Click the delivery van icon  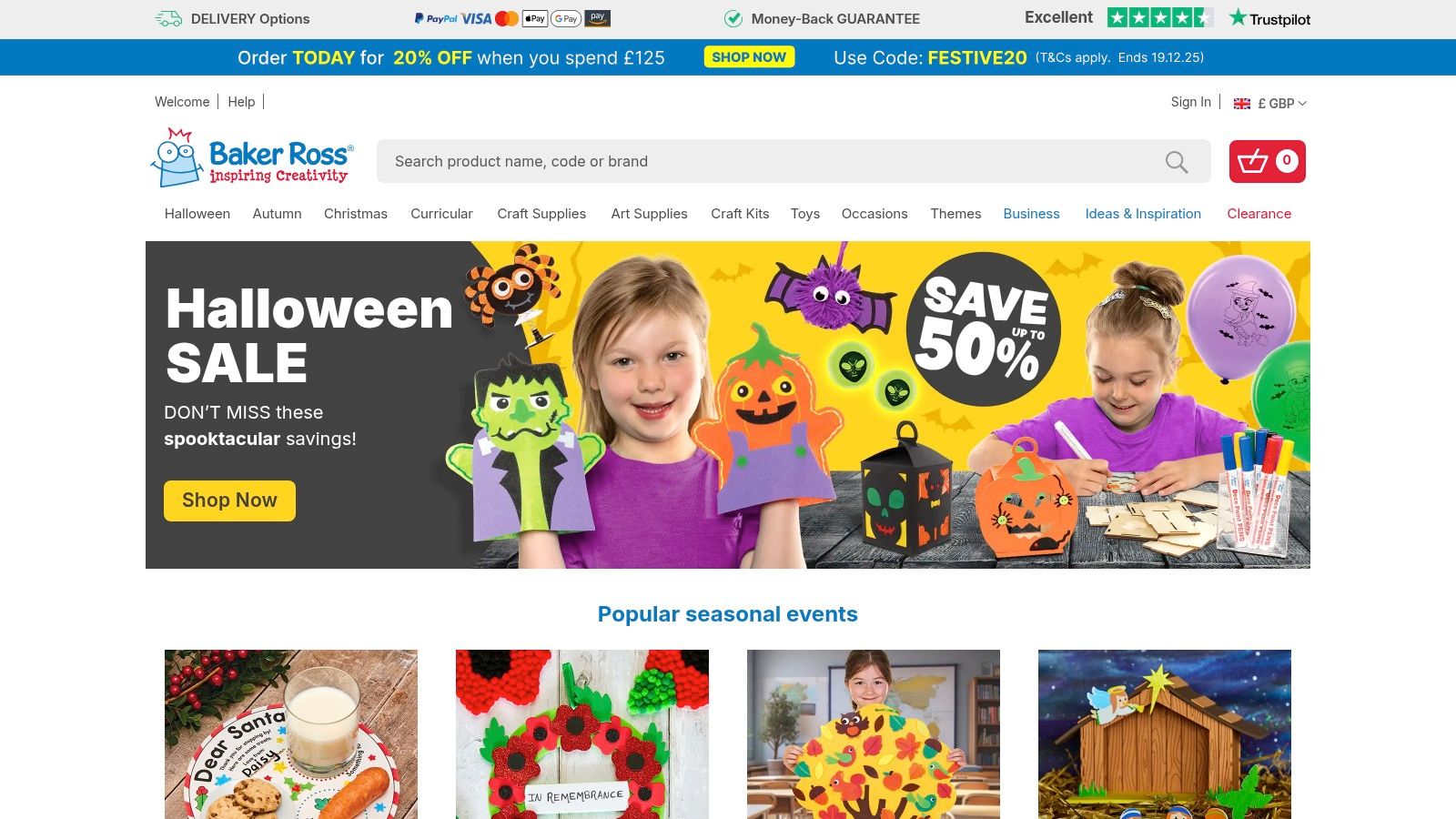tap(168, 18)
